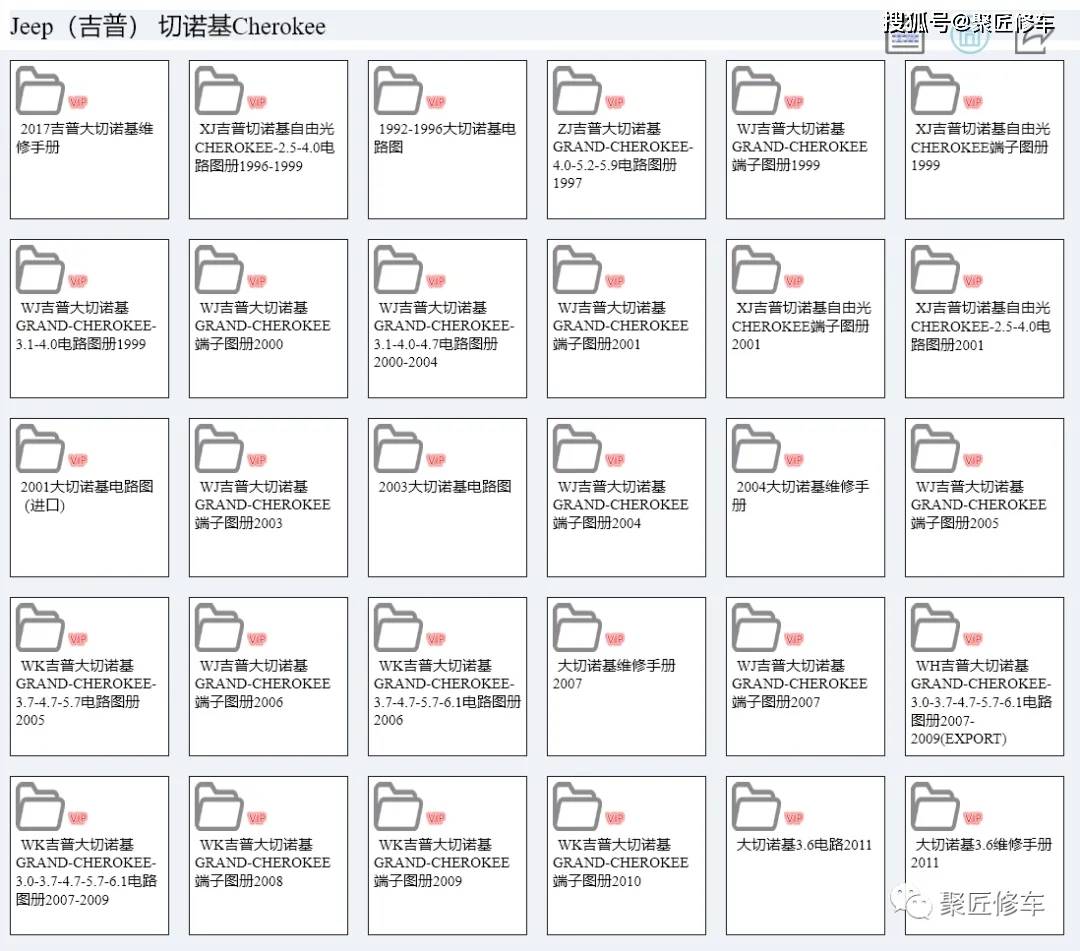1080x951 pixels.
Task: Open WK GRAND-CHEROKEE端子图册2008 folder icon
Action: pyautogui.click(x=219, y=806)
